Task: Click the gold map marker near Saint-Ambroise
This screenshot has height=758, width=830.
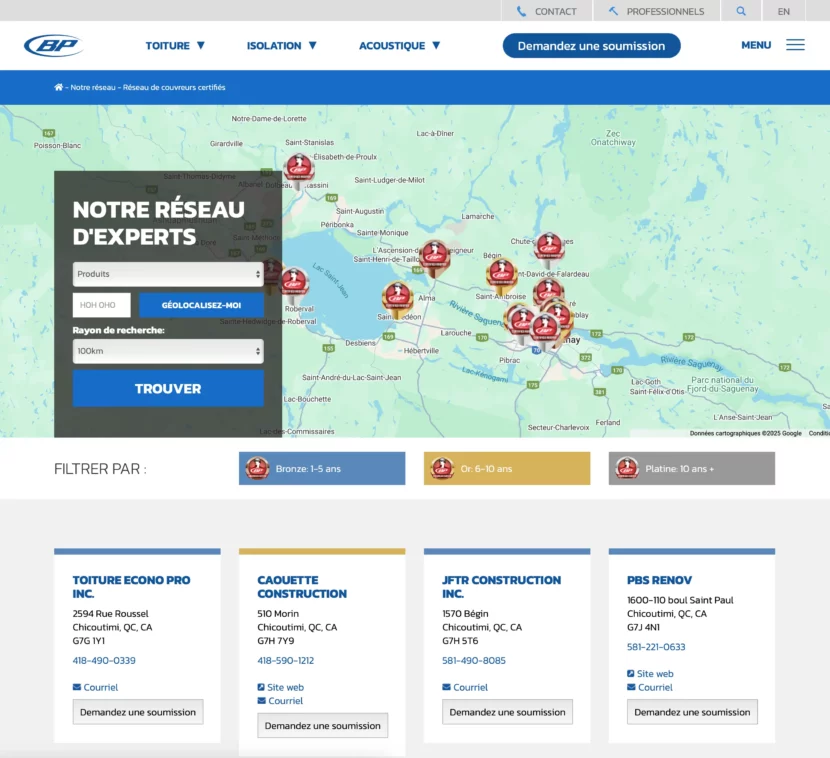Action: [501, 273]
